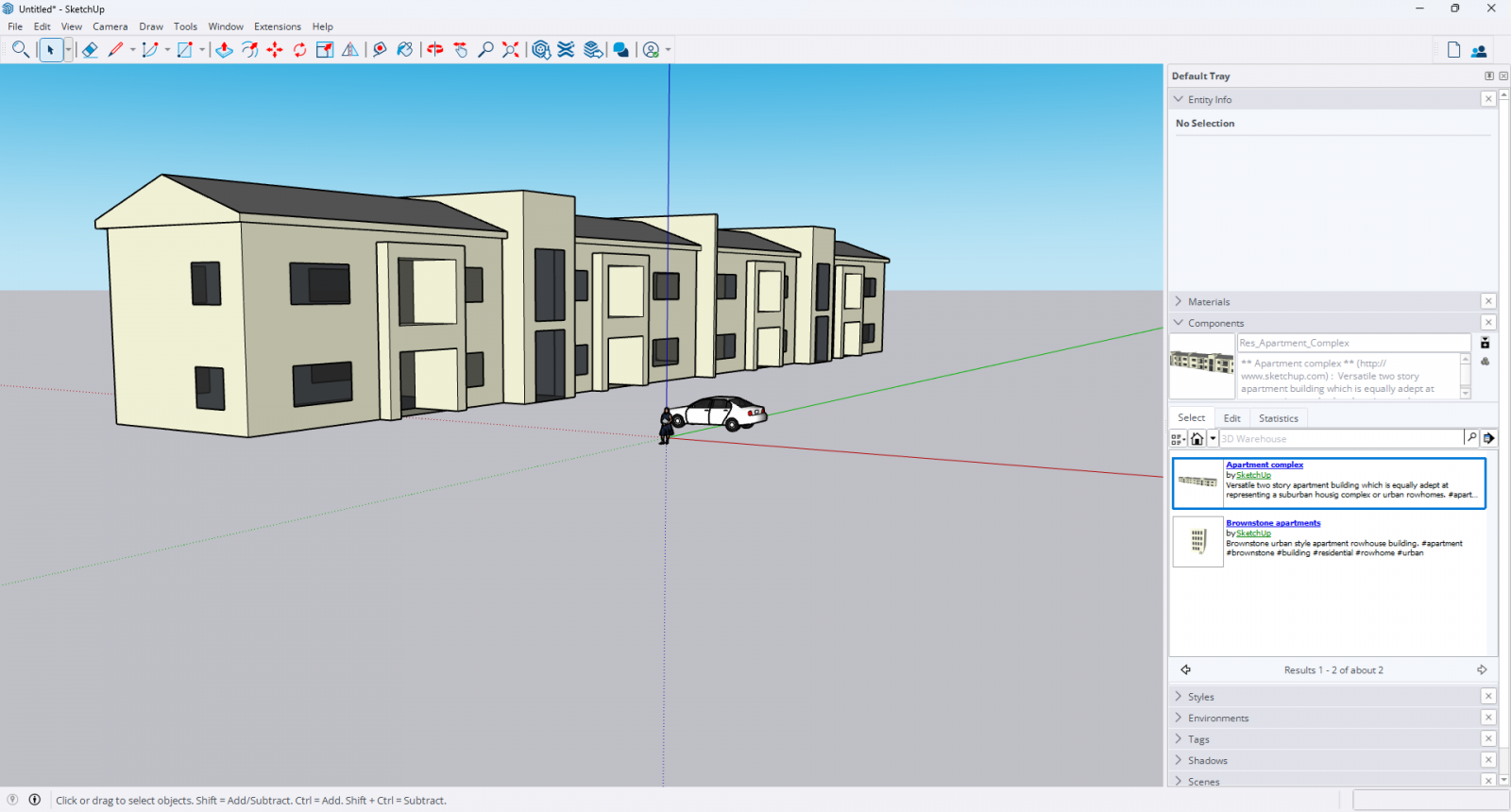
Task: Pick the Tape Measure tool
Action: [x=380, y=50]
